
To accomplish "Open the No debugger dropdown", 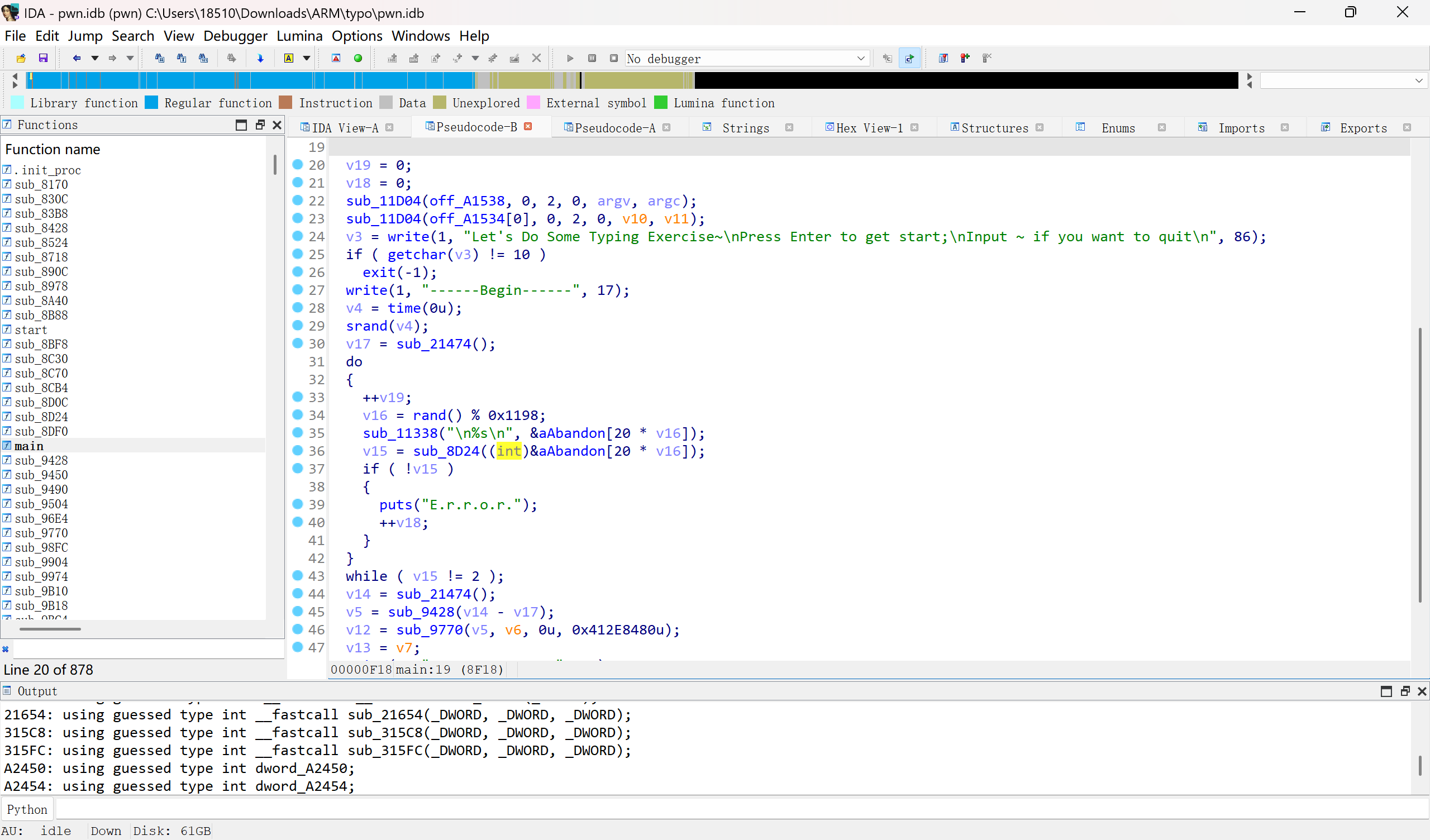I will click(747, 59).
